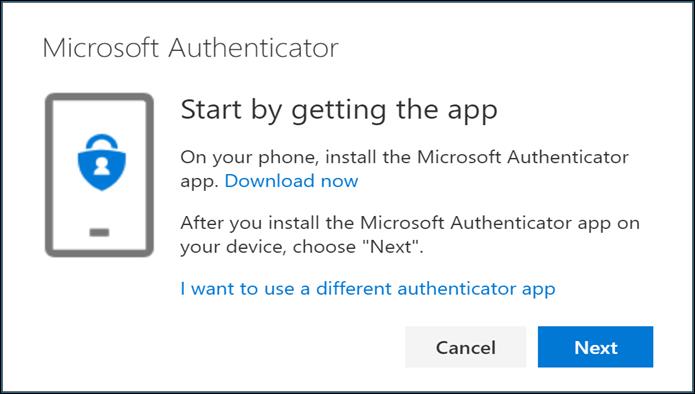Viewport: 695px width, 394px height.
Task: Click the blank phone screen below the shield
Action: 99,208
